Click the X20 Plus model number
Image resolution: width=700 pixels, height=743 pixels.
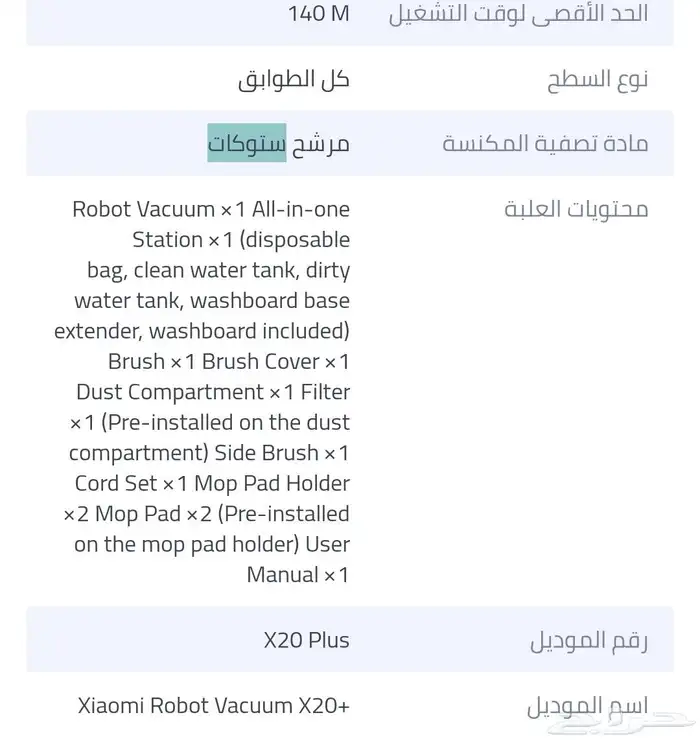coord(306,640)
